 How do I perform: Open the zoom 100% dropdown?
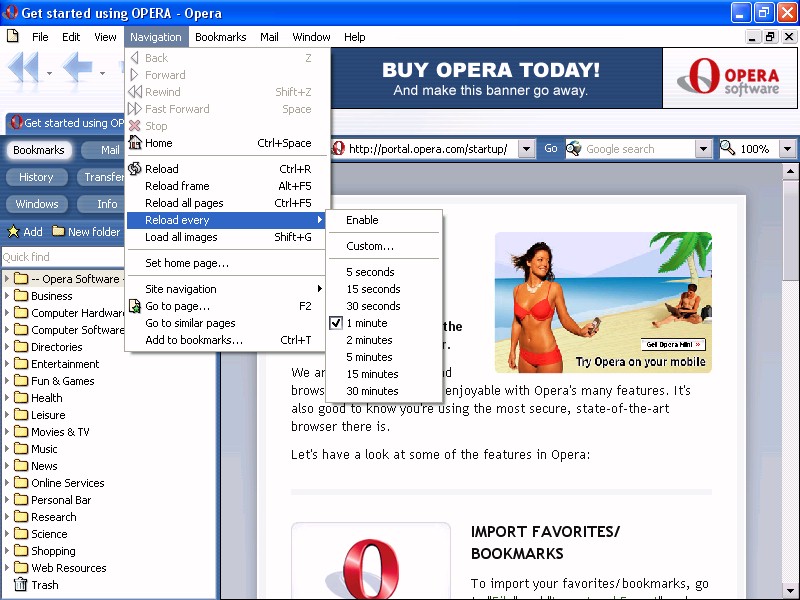(787, 149)
